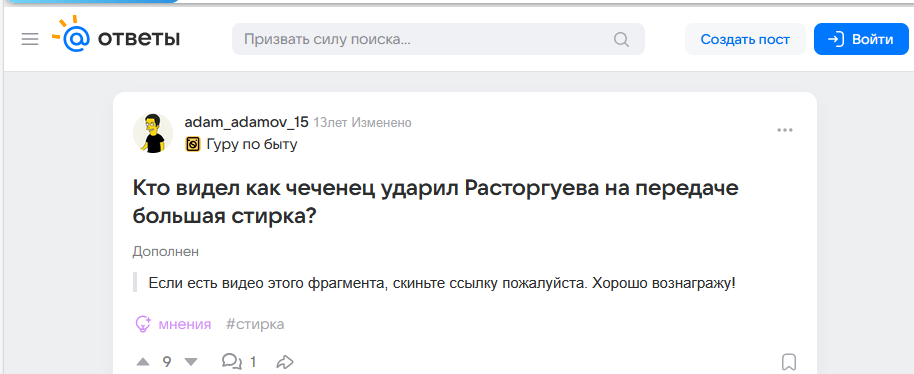This screenshot has height=374, width=914.
Task: Open the comments bubble icon
Action: click(x=232, y=362)
